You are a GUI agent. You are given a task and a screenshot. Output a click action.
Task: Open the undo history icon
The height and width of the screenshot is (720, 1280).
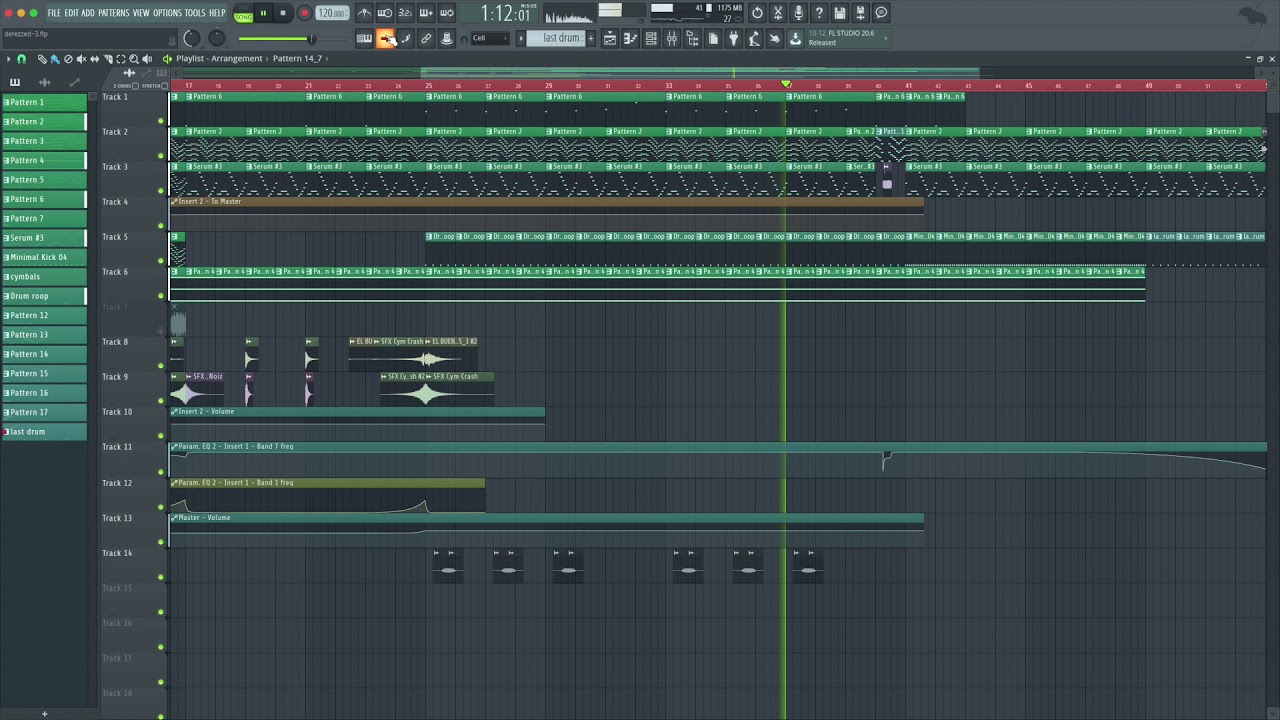tap(757, 13)
